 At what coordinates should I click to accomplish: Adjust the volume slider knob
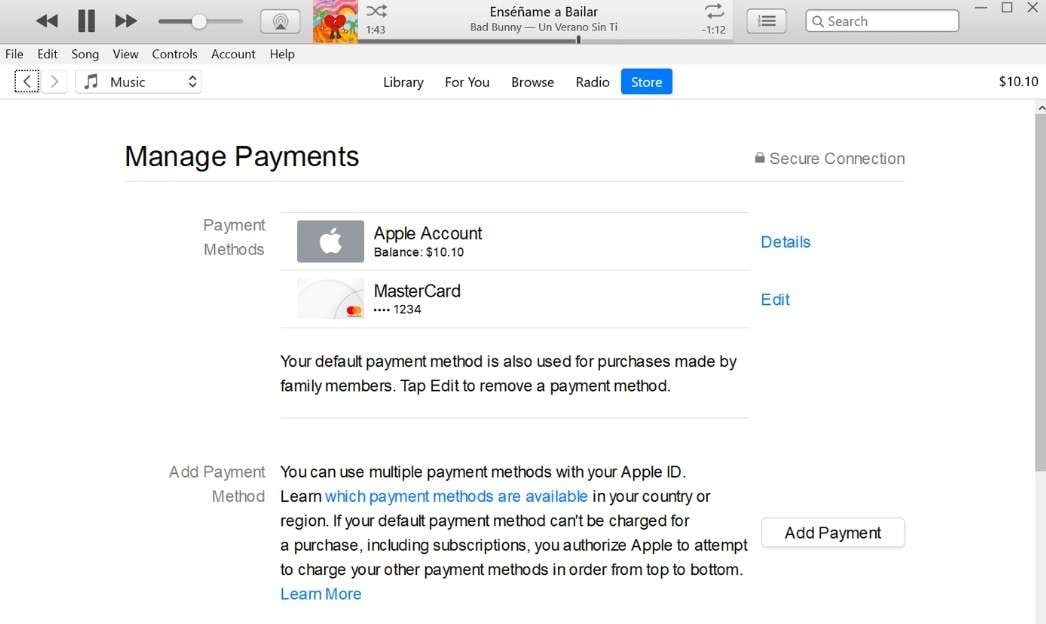click(199, 21)
